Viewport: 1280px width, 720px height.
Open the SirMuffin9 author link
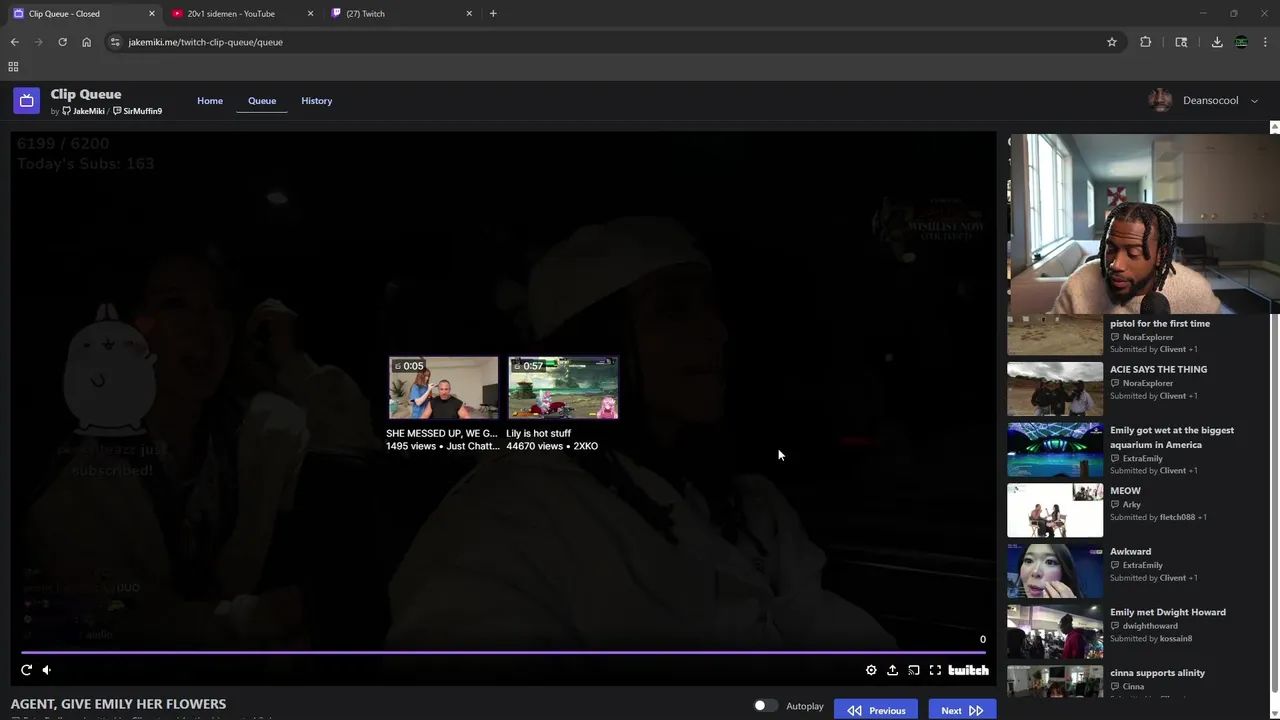137,111
